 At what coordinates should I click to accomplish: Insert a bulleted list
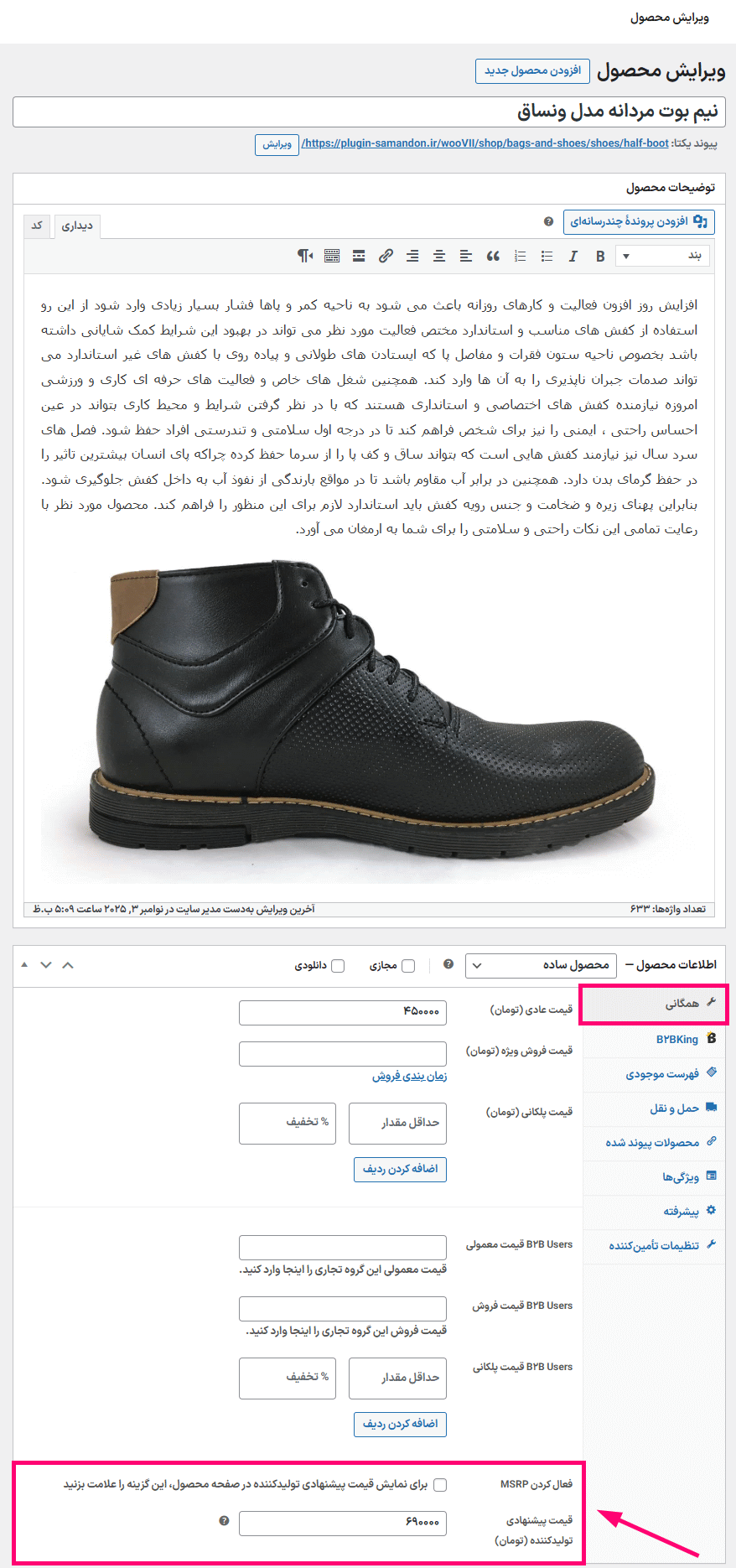point(547,257)
